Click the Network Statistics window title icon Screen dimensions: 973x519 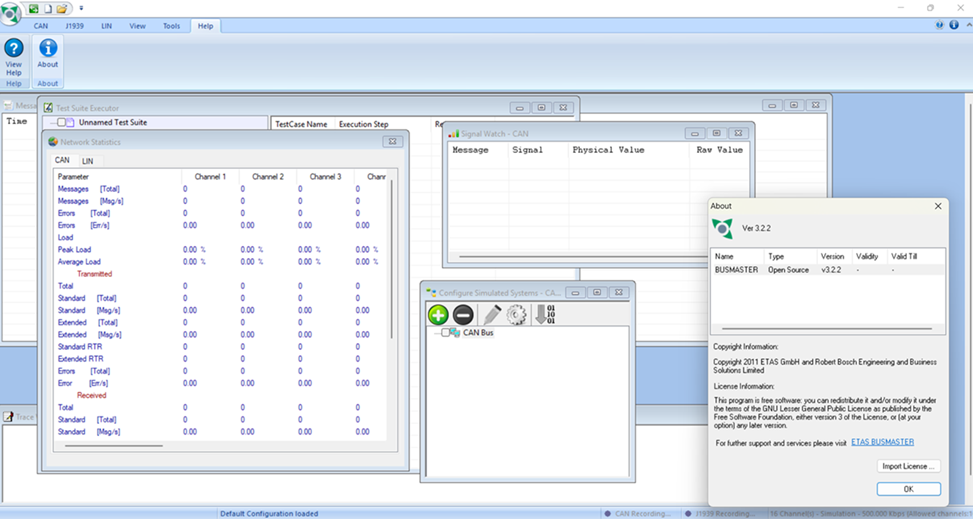(x=53, y=142)
